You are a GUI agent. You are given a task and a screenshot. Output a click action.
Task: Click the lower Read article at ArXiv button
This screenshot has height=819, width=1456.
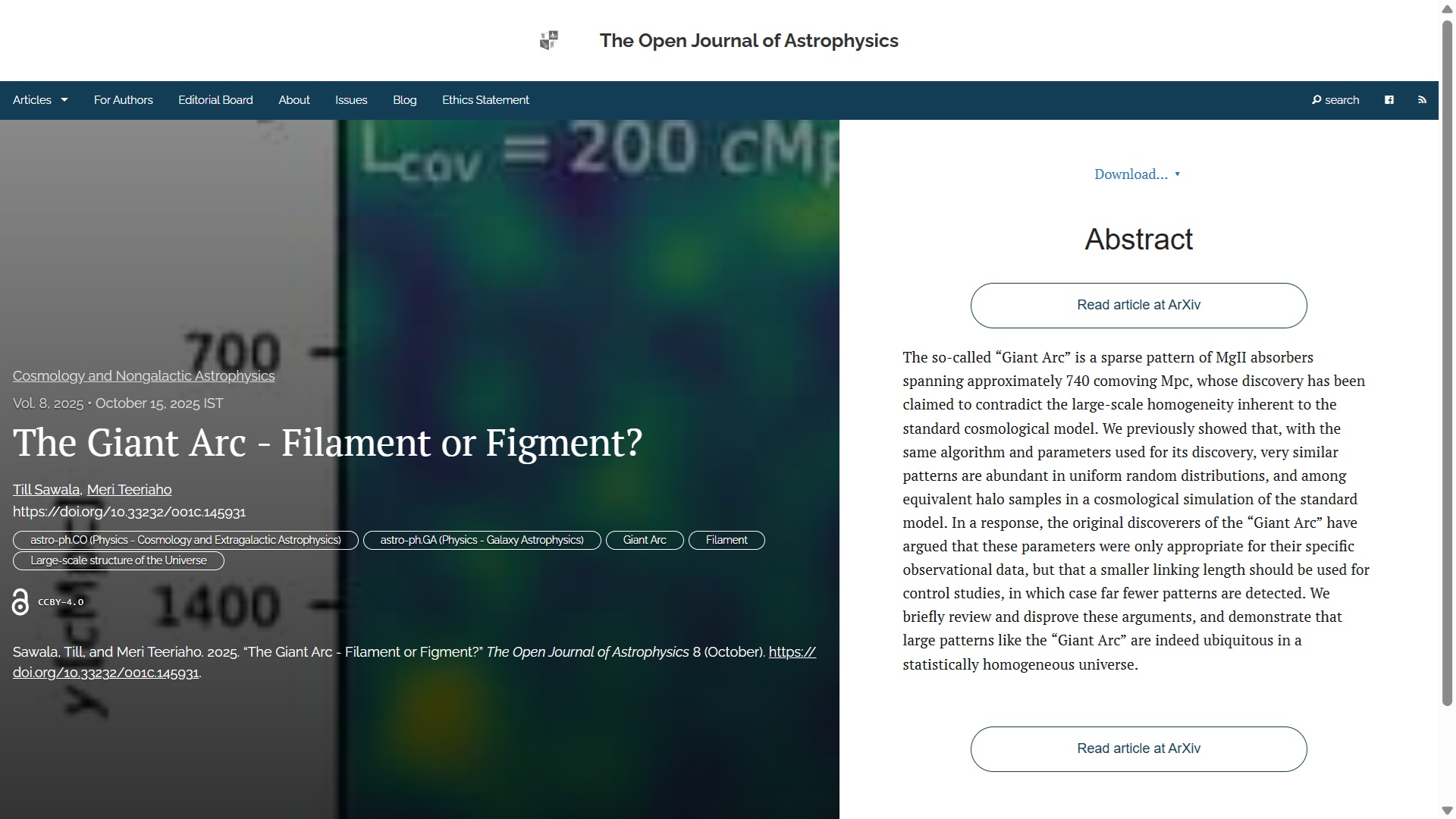1138,749
